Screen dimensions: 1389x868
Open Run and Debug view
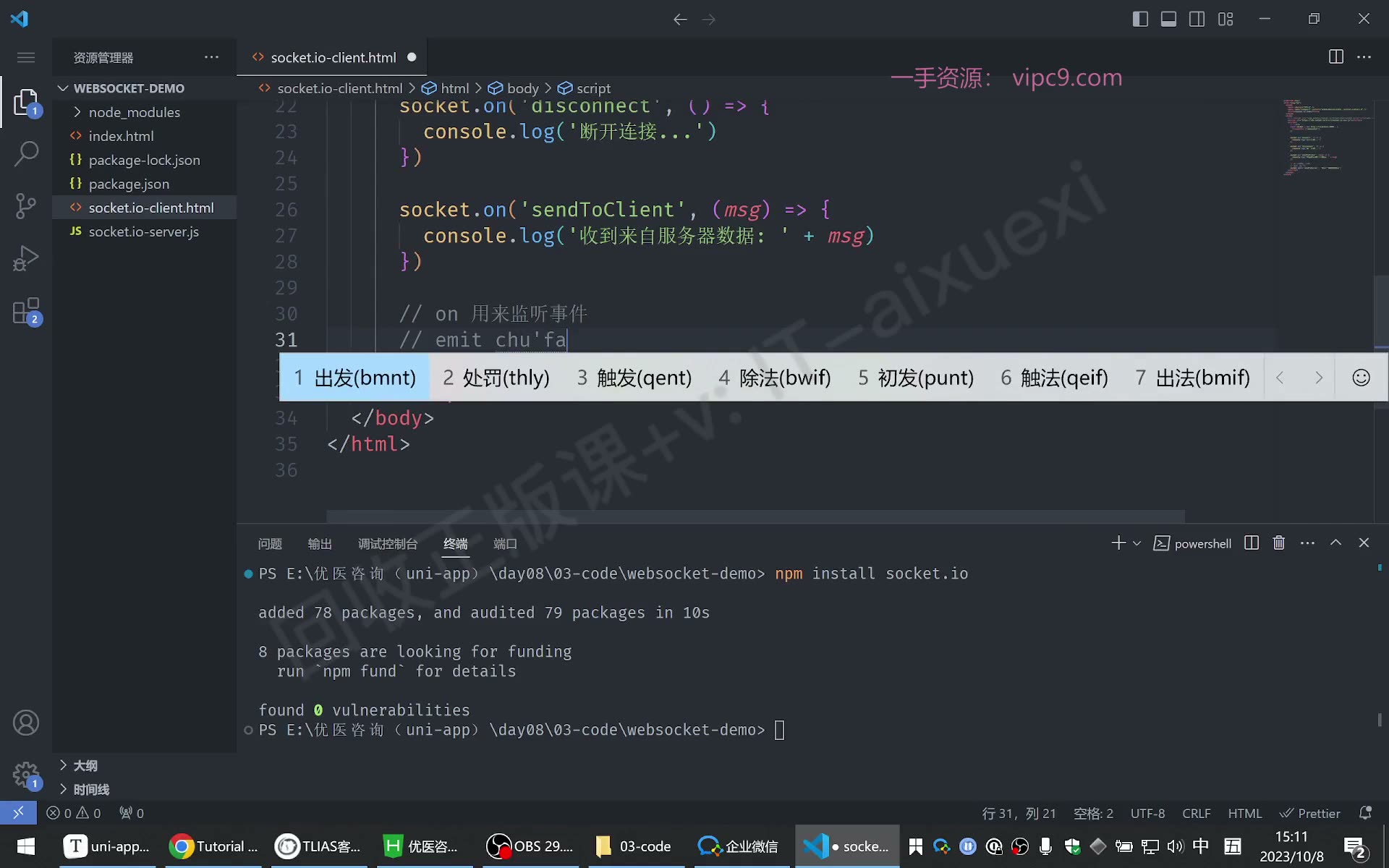tap(26, 258)
